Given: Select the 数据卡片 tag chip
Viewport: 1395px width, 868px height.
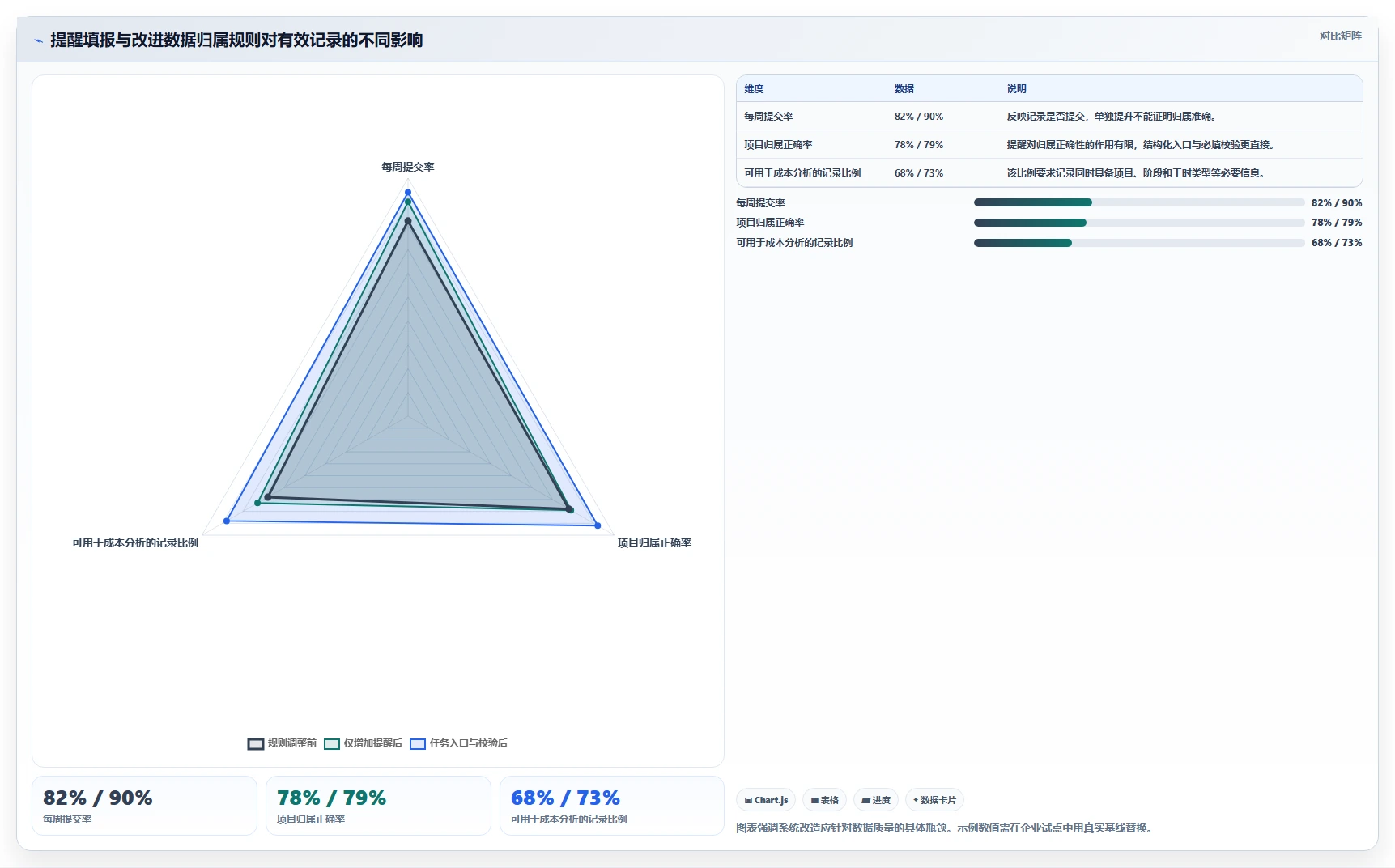Looking at the screenshot, I should pos(934,800).
